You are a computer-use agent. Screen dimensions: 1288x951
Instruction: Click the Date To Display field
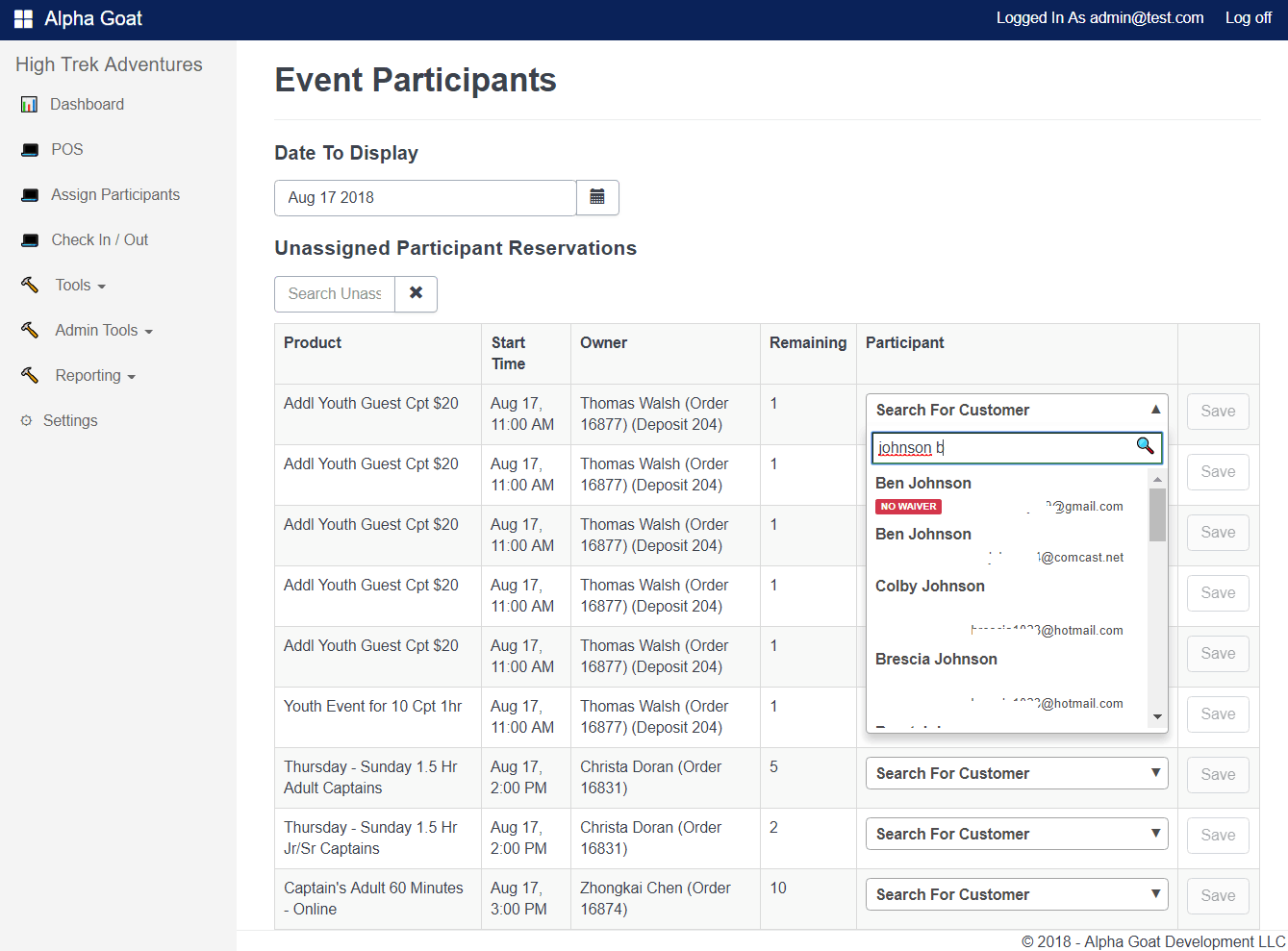[x=425, y=198]
